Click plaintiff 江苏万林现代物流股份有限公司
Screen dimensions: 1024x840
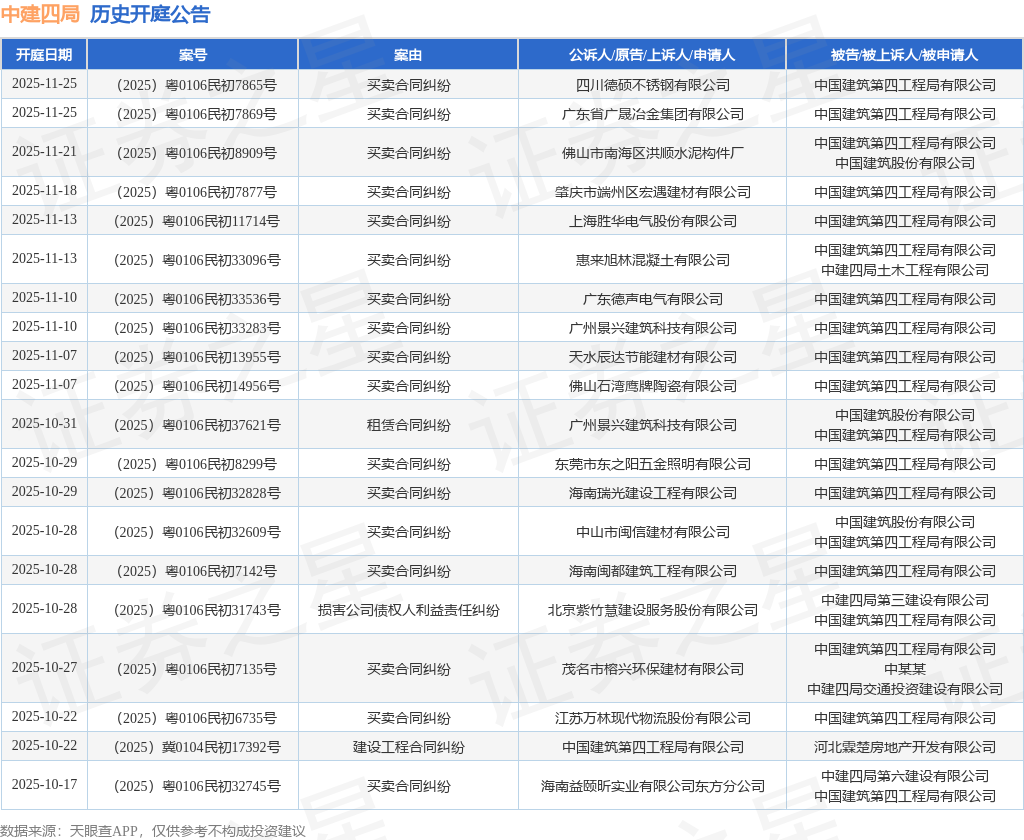click(x=652, y=718)
